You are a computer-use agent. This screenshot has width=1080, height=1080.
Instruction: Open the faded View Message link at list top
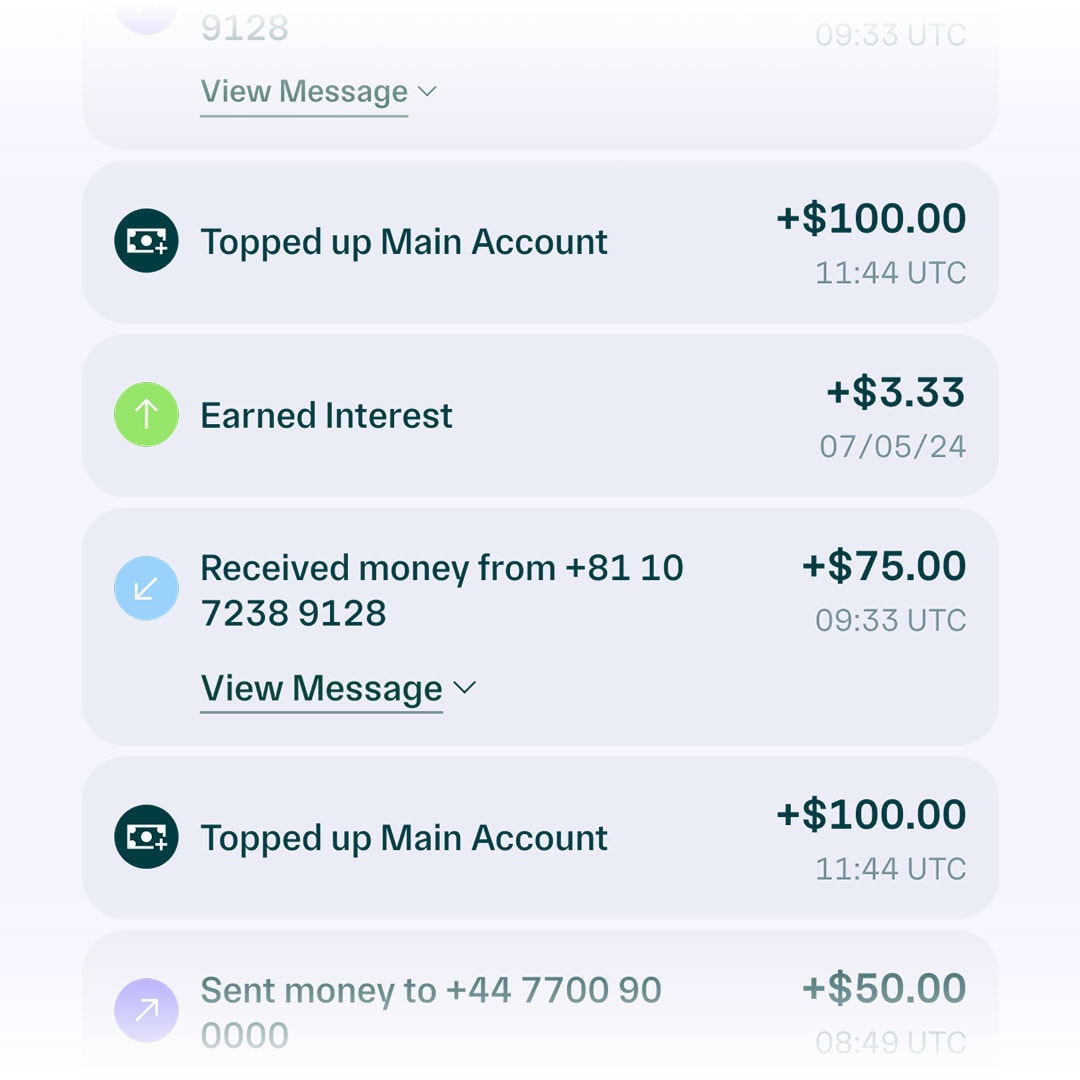304,92
